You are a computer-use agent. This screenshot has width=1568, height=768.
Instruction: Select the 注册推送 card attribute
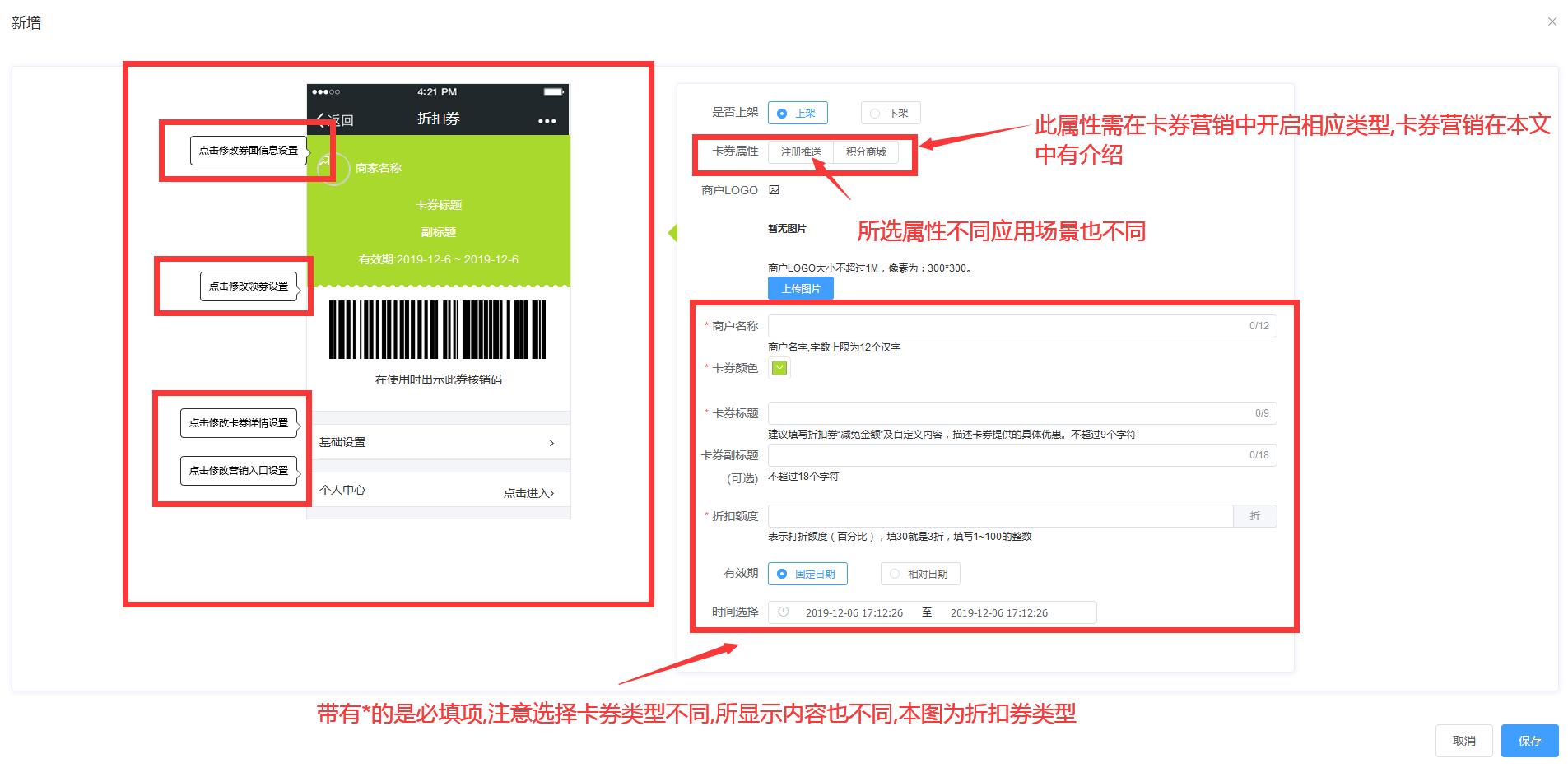click(801, 152)
